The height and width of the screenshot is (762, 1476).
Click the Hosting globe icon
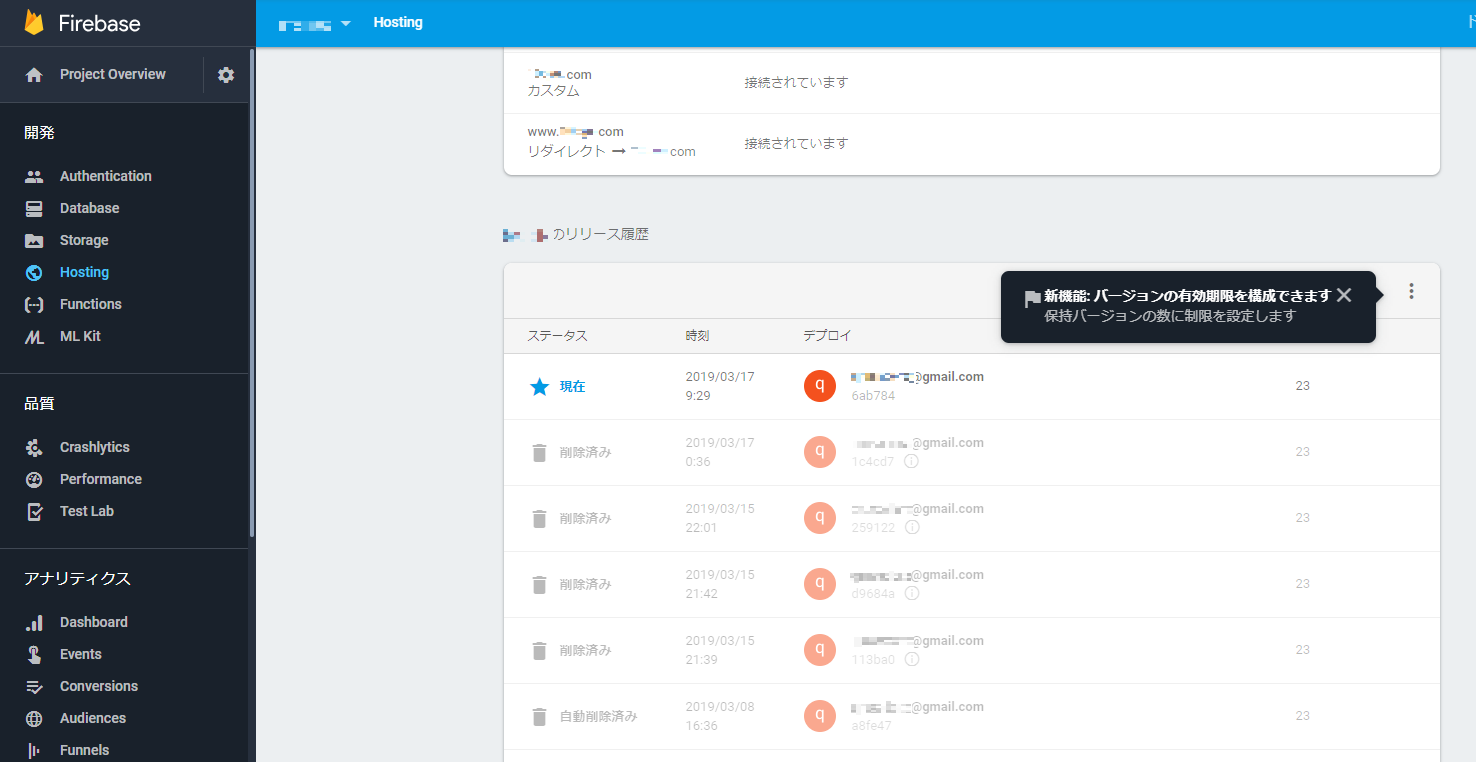click(x=34, y=272)
